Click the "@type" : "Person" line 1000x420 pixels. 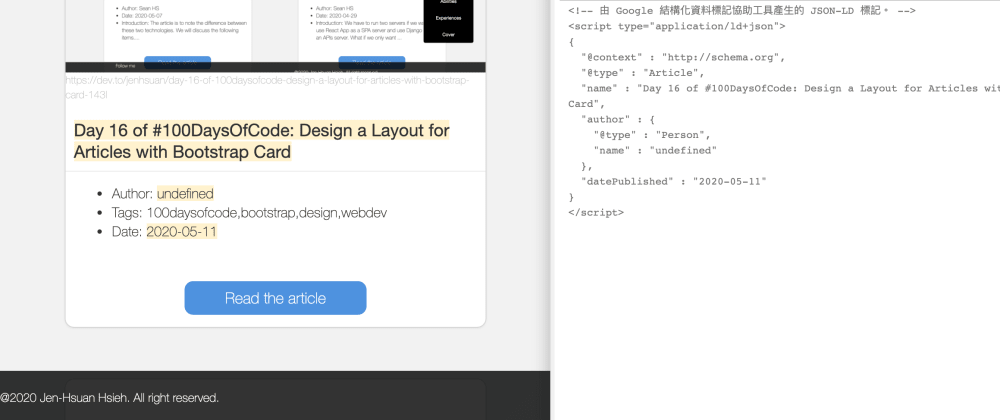(x=652, y=135)
